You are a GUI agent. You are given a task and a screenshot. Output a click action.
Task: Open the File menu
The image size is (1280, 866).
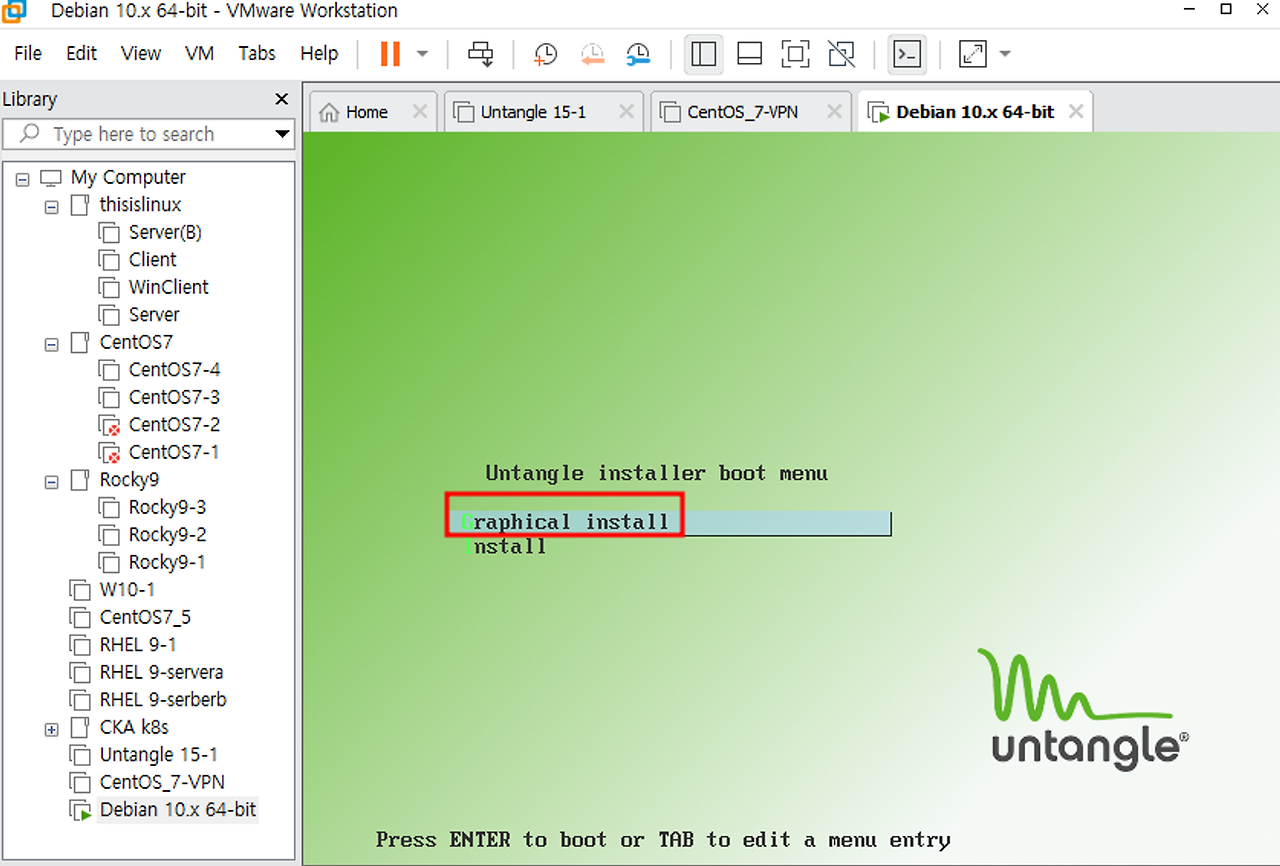click(x=28, y=54)
